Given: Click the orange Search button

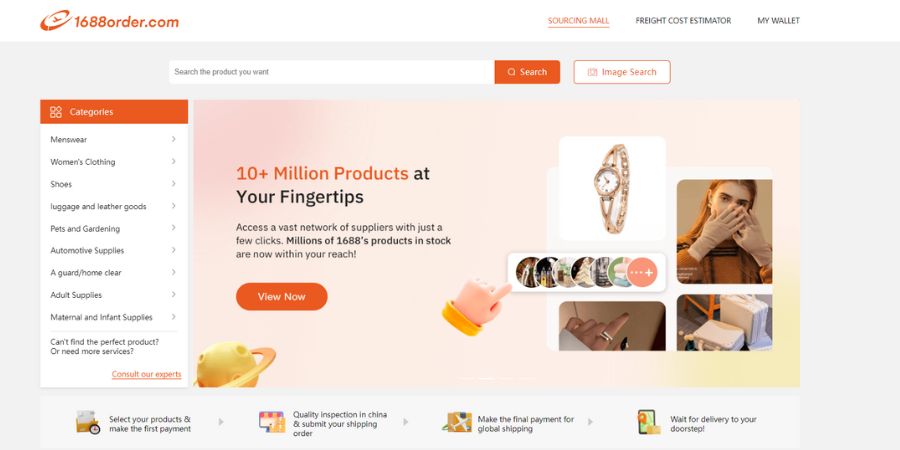Looking at the screenshot, I should tap(527, 72).
